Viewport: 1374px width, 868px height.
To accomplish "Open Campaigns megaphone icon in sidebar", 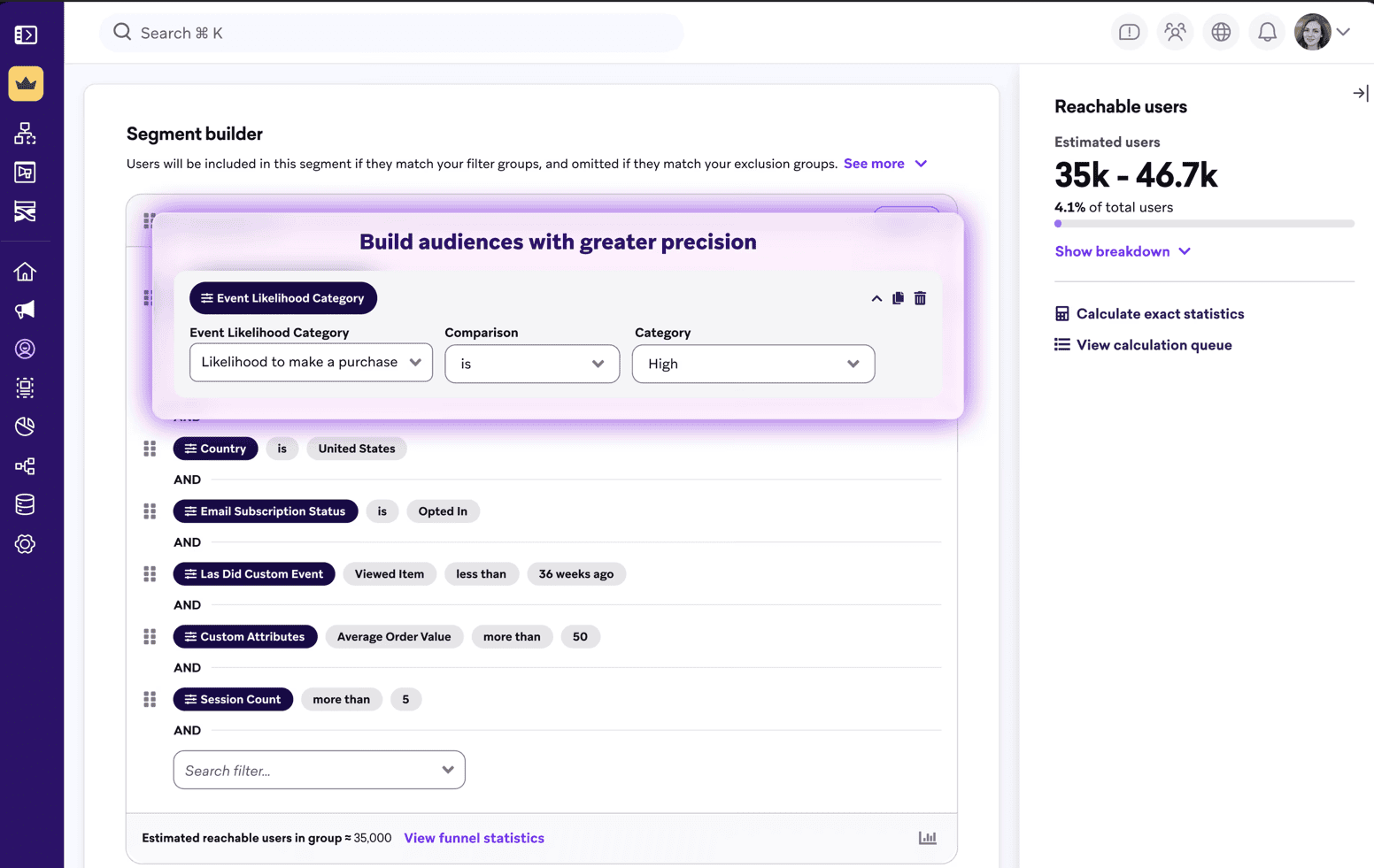I will coord(25,310).
